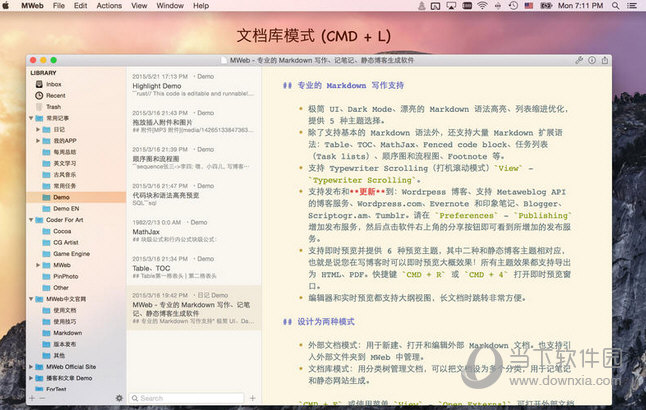Expand the MWeb Official Site folder
This screenshot has width=646, height=410.
tap(31, 367)
